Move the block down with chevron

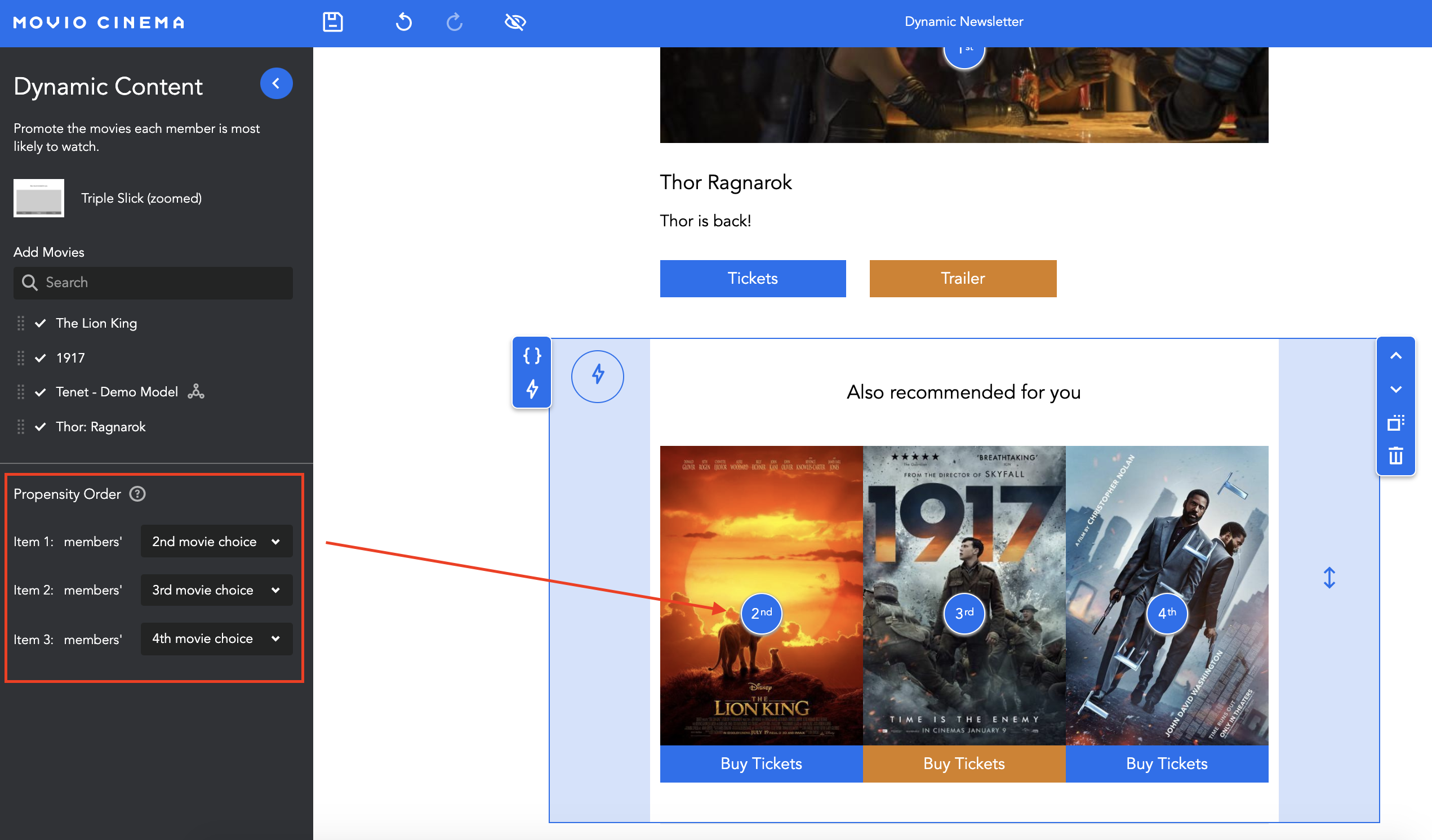point(1396,390)
